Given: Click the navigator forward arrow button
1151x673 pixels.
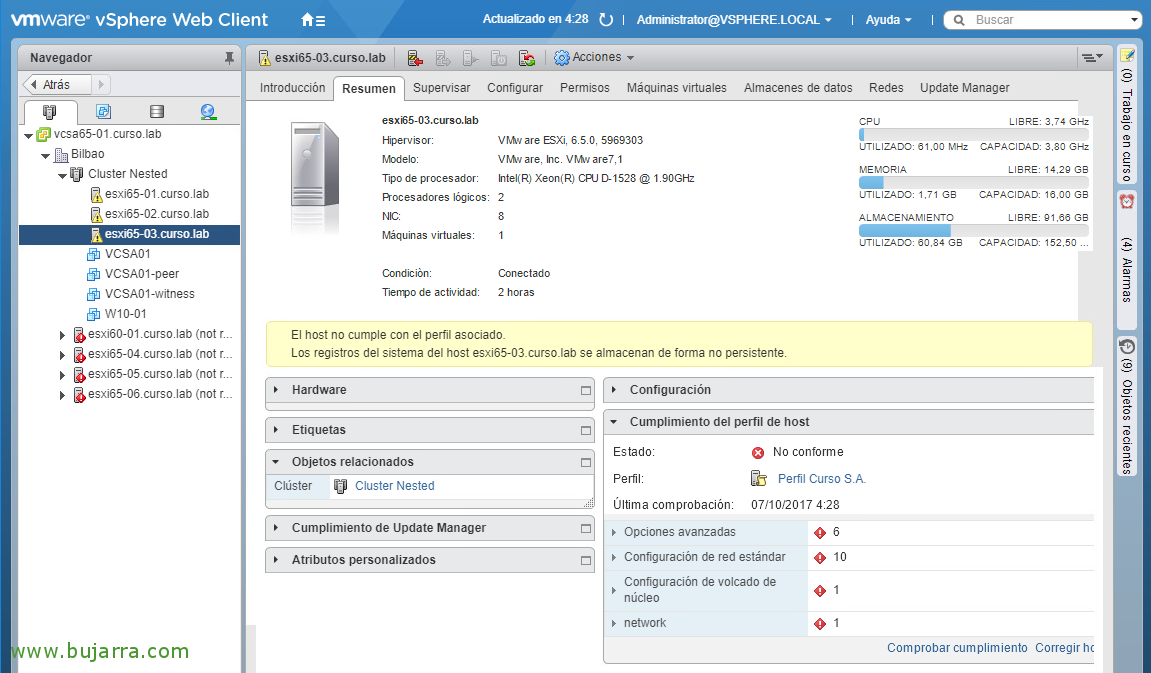Looking at the screenshot, I should pos(101,84).
